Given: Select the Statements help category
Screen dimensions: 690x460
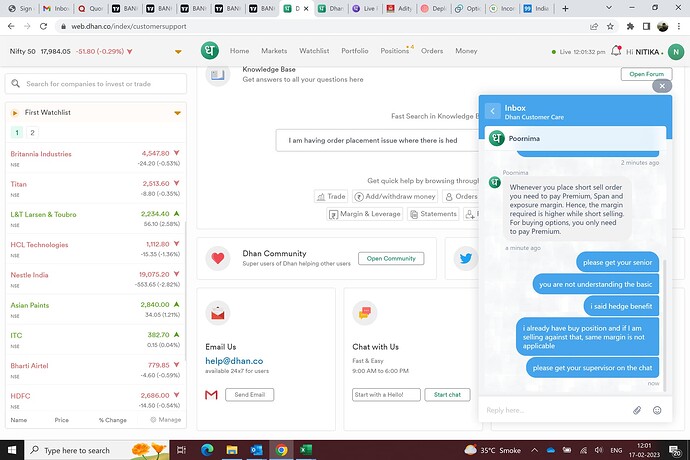Looking at the screenshot, I should (433, 214).
